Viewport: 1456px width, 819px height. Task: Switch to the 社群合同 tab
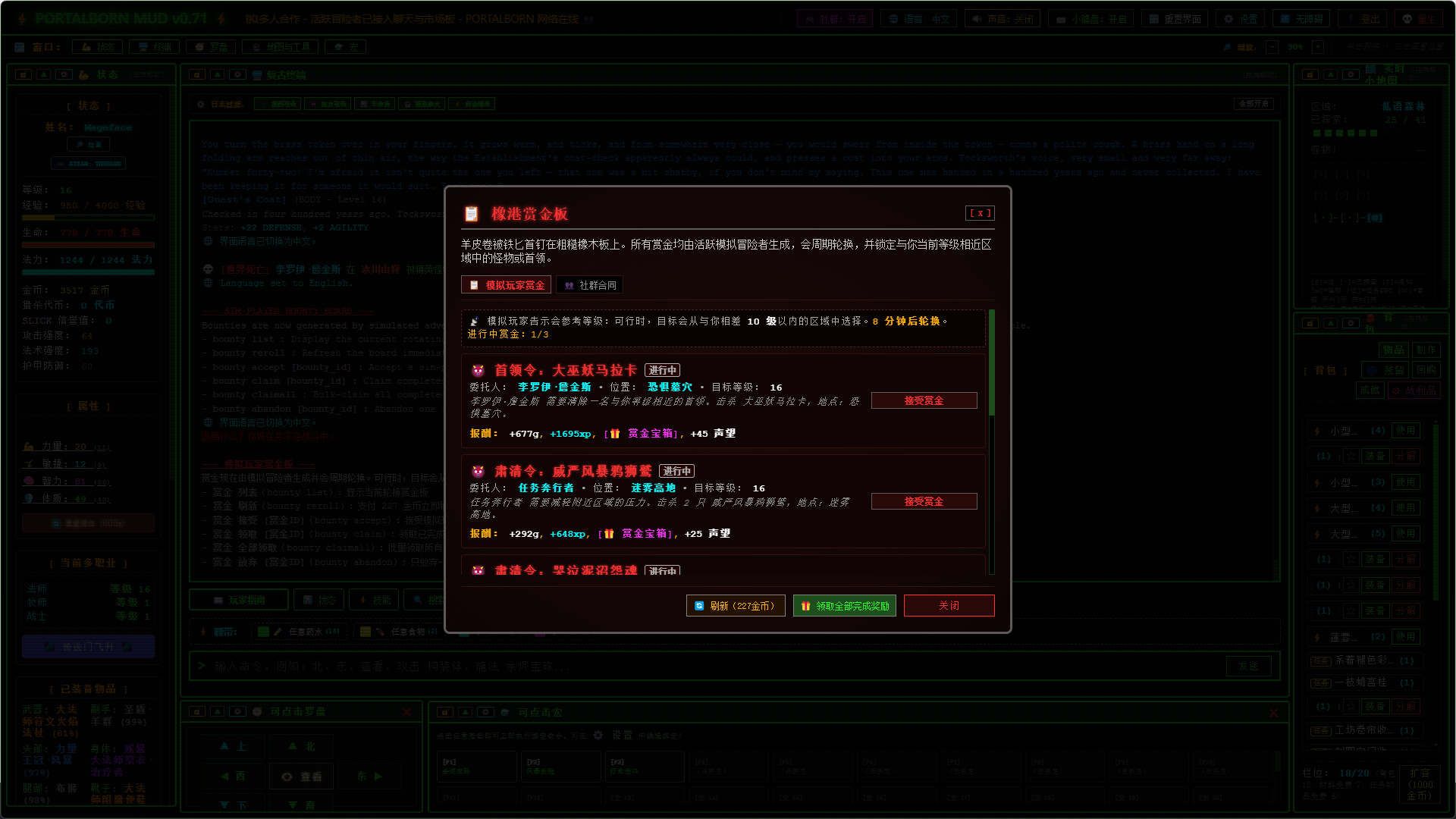click(x=589, y=285)
